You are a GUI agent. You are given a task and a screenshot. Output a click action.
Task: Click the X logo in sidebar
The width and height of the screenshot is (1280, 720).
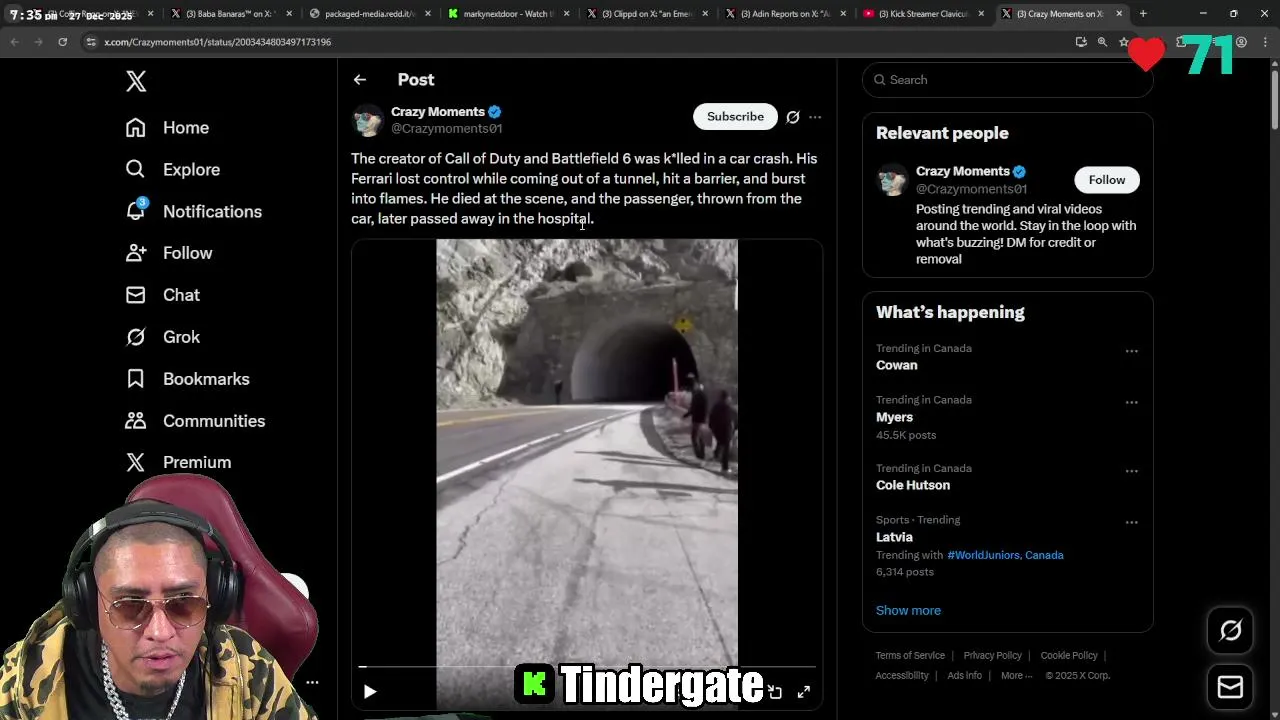pos(136,82)
